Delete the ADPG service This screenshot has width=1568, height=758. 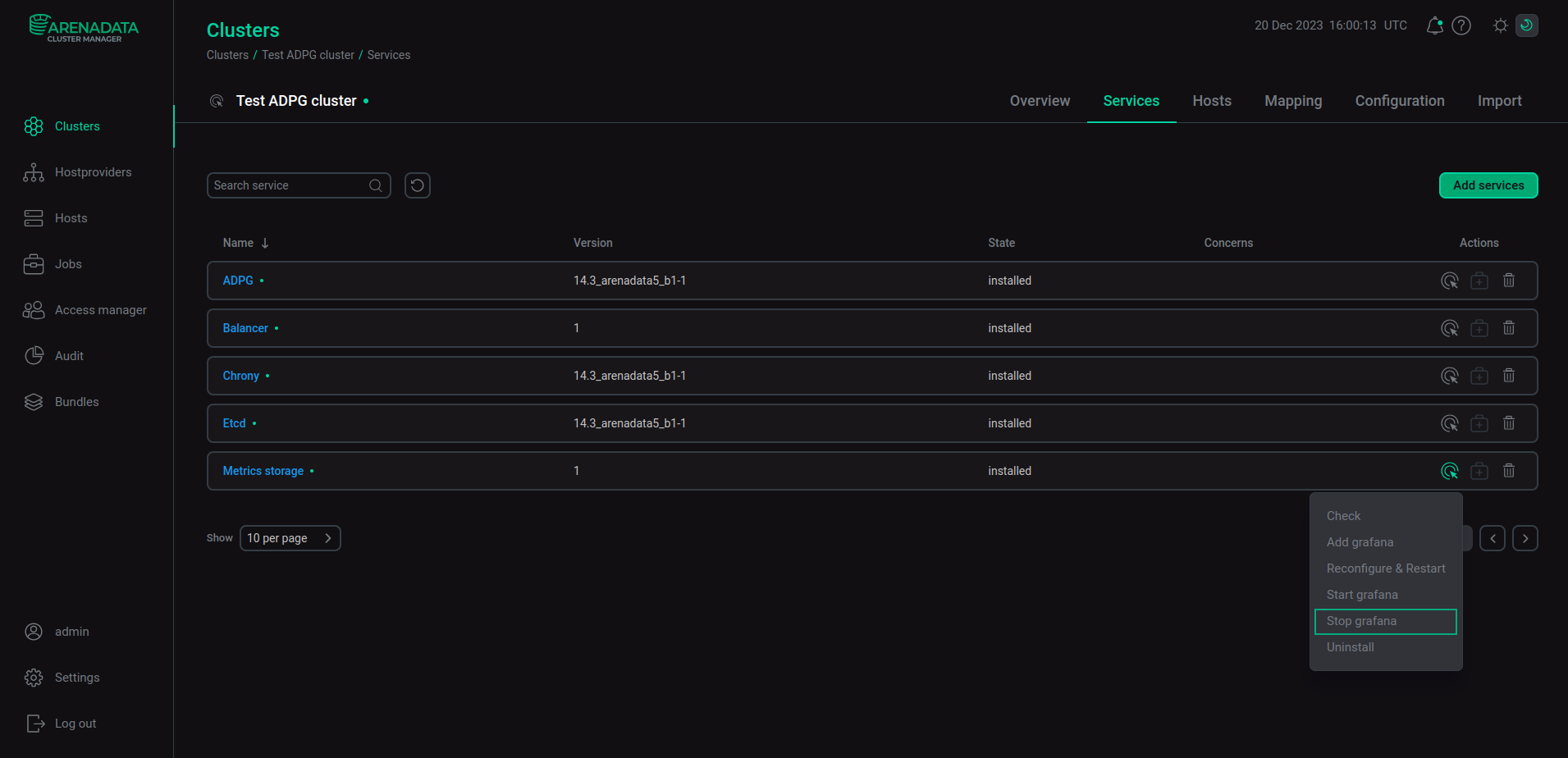coord(1509,281)
